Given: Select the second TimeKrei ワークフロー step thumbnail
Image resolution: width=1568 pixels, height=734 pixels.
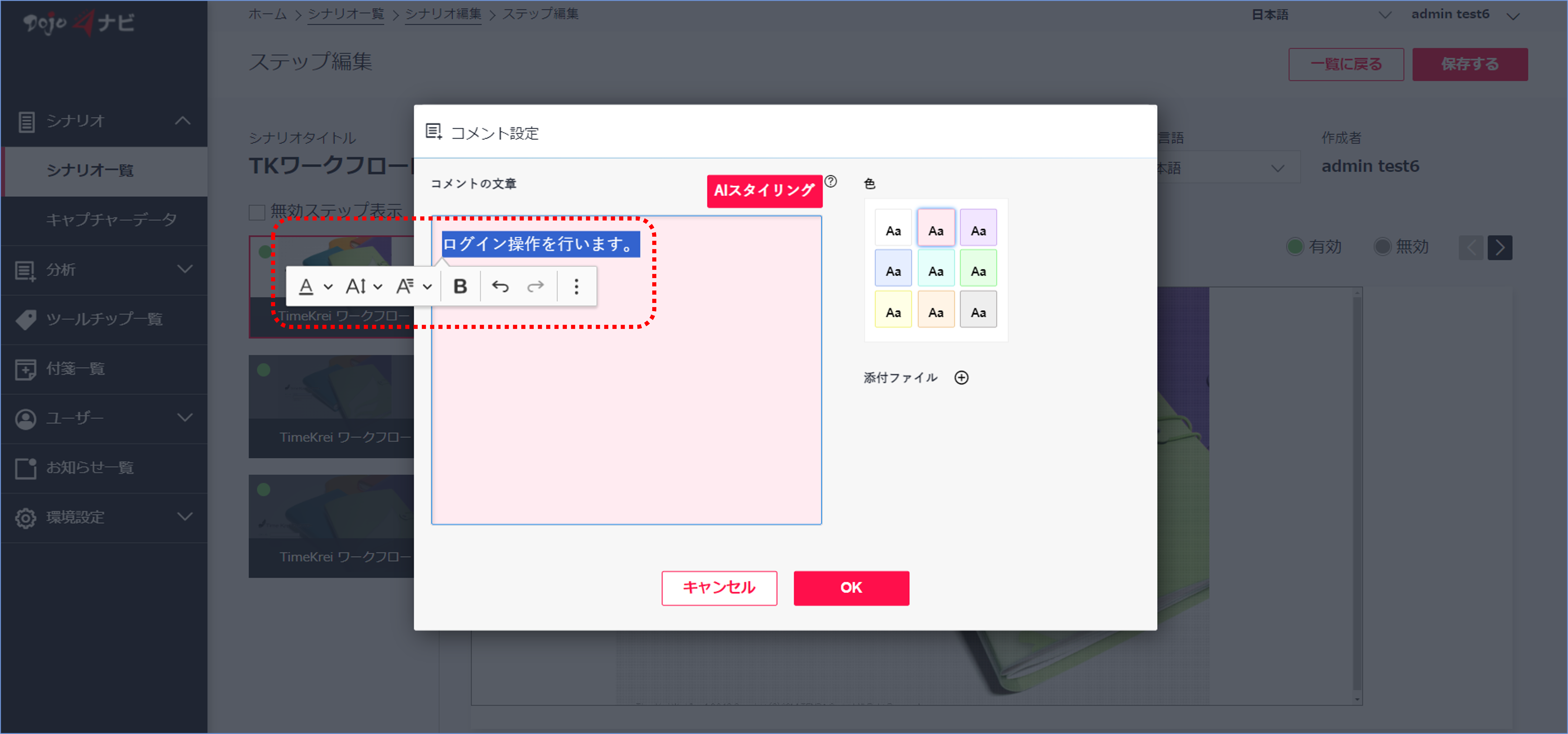Looking at the screenshot, I should (331, 406).
